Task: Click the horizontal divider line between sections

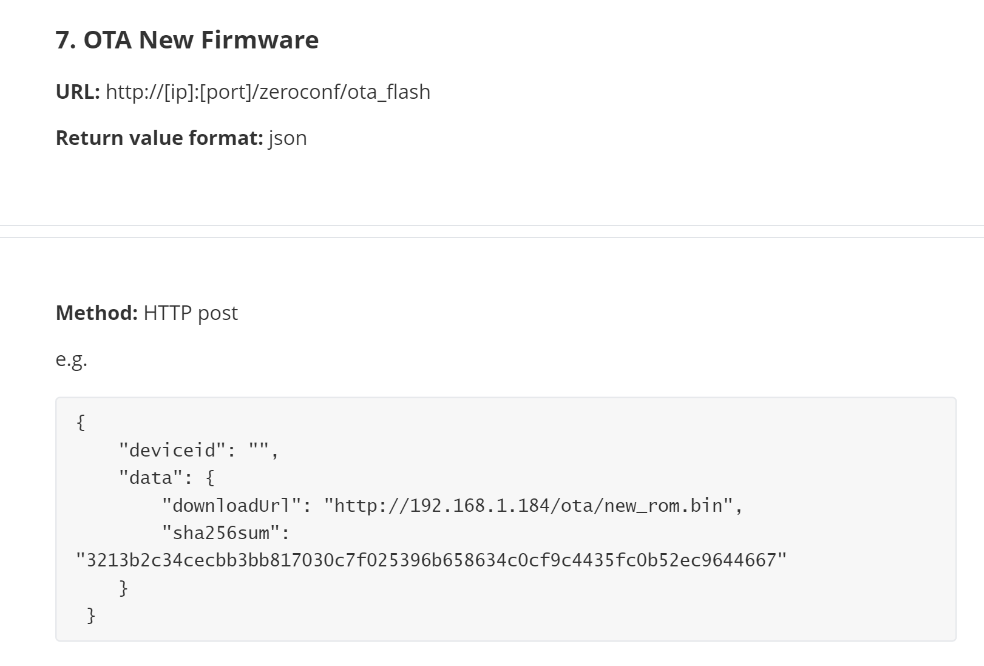Action: (492, 231)
